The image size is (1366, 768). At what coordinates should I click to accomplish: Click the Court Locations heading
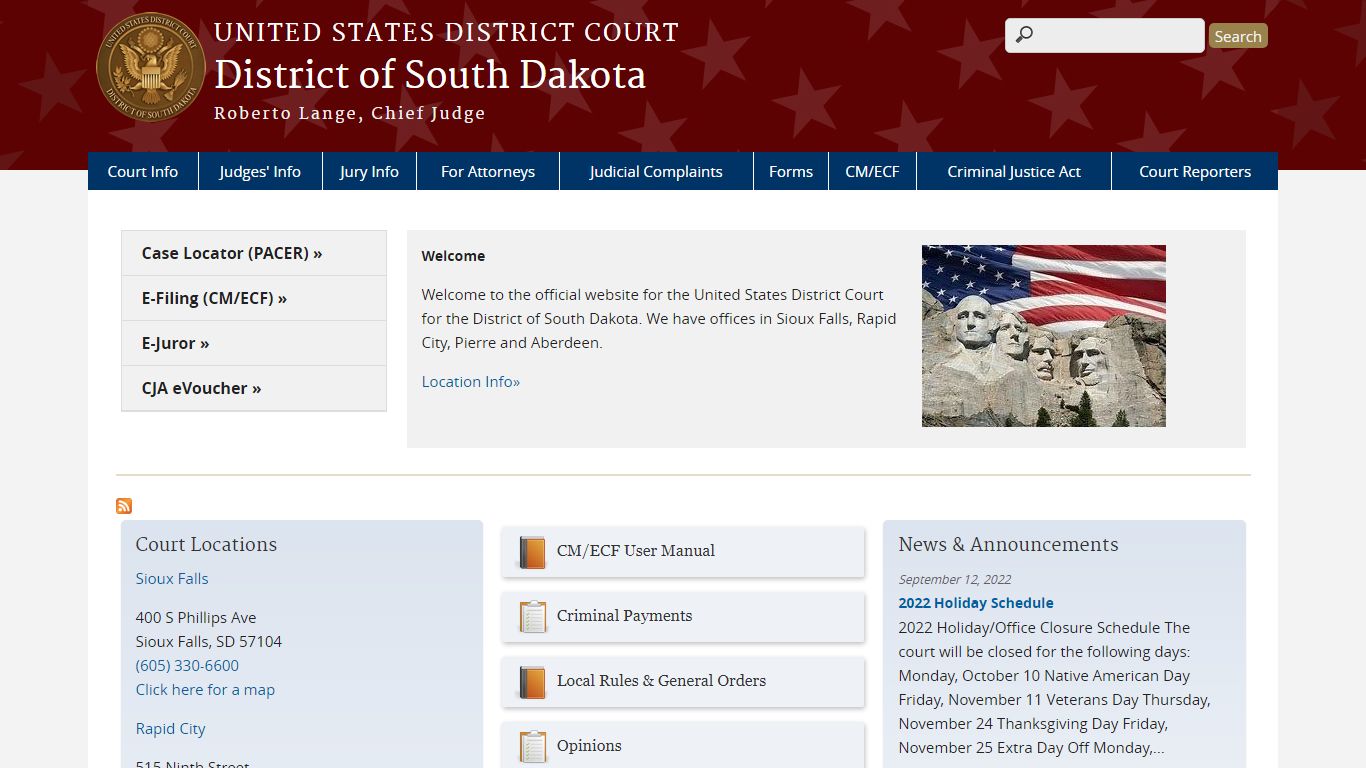[206, 544]
